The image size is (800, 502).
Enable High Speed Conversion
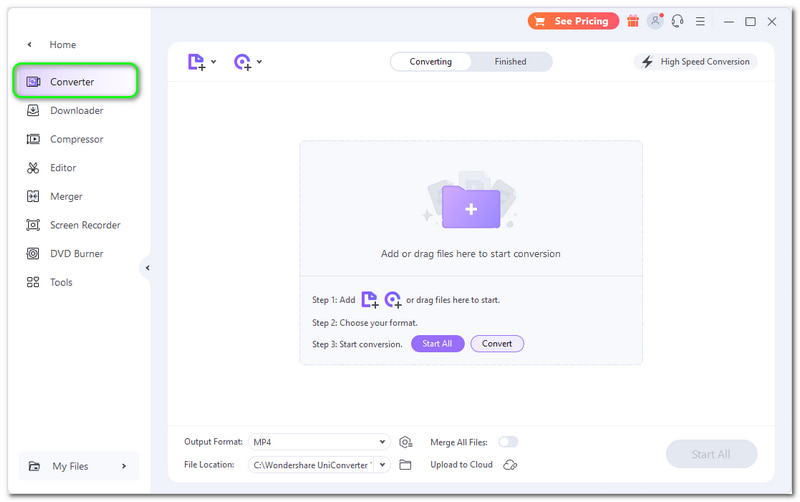[x=696, y=62]
